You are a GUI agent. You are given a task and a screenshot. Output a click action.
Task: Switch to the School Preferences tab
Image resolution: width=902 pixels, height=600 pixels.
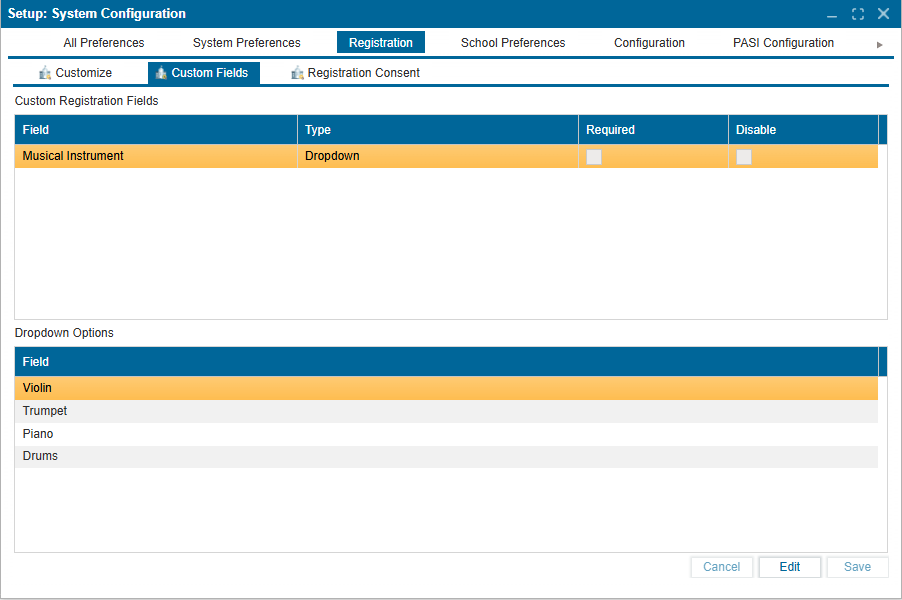point(512,42)
